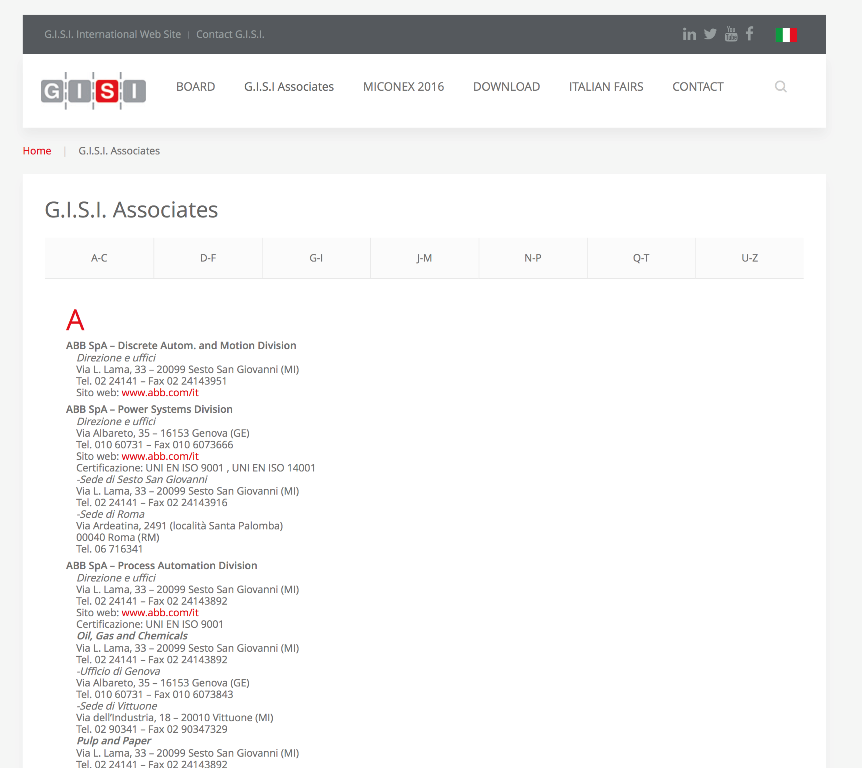Open the YouTube social icon
Screen dimensions: 862x768
point(731,34)
